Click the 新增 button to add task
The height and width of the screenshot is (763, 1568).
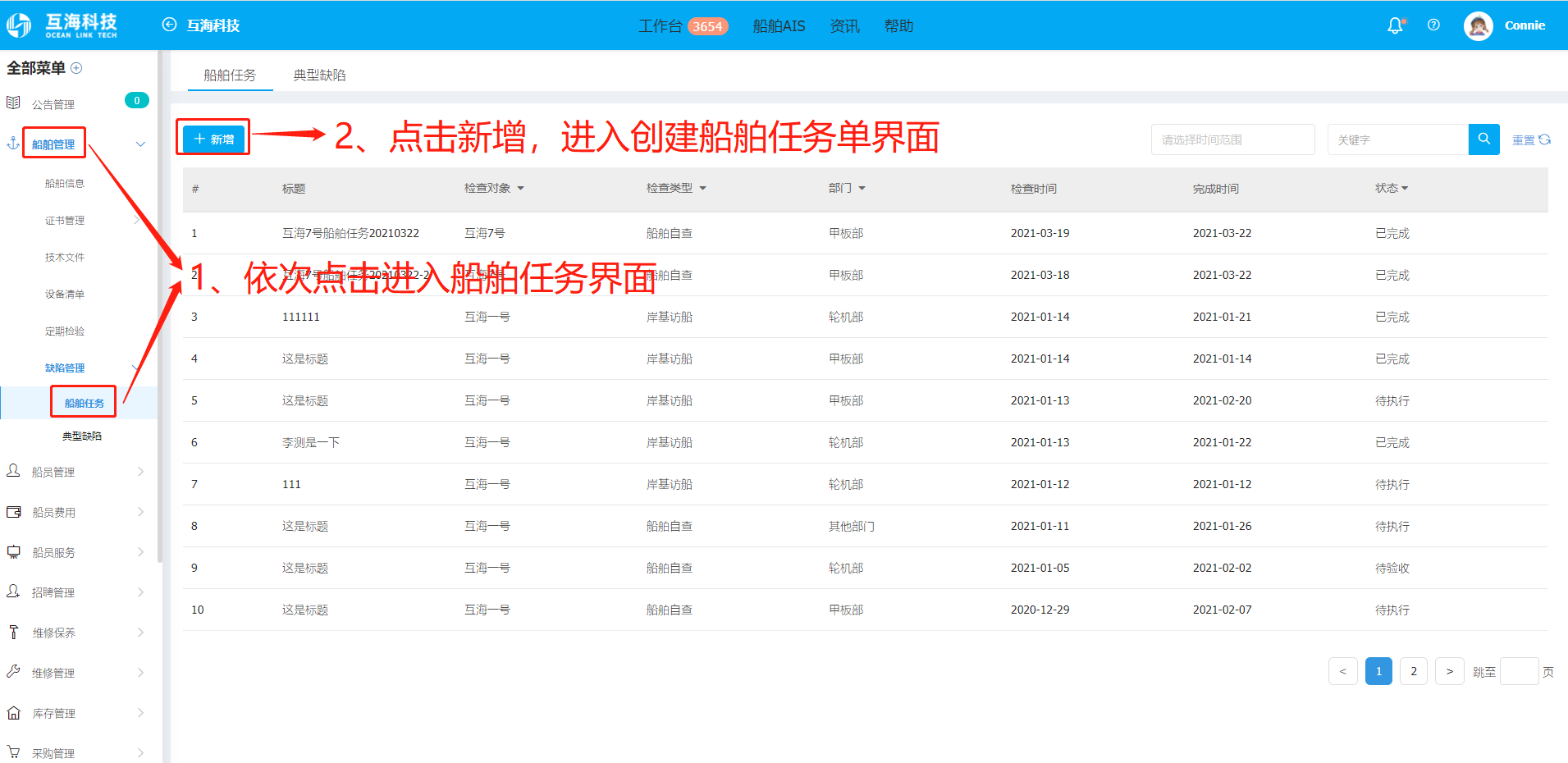[213, 139]
